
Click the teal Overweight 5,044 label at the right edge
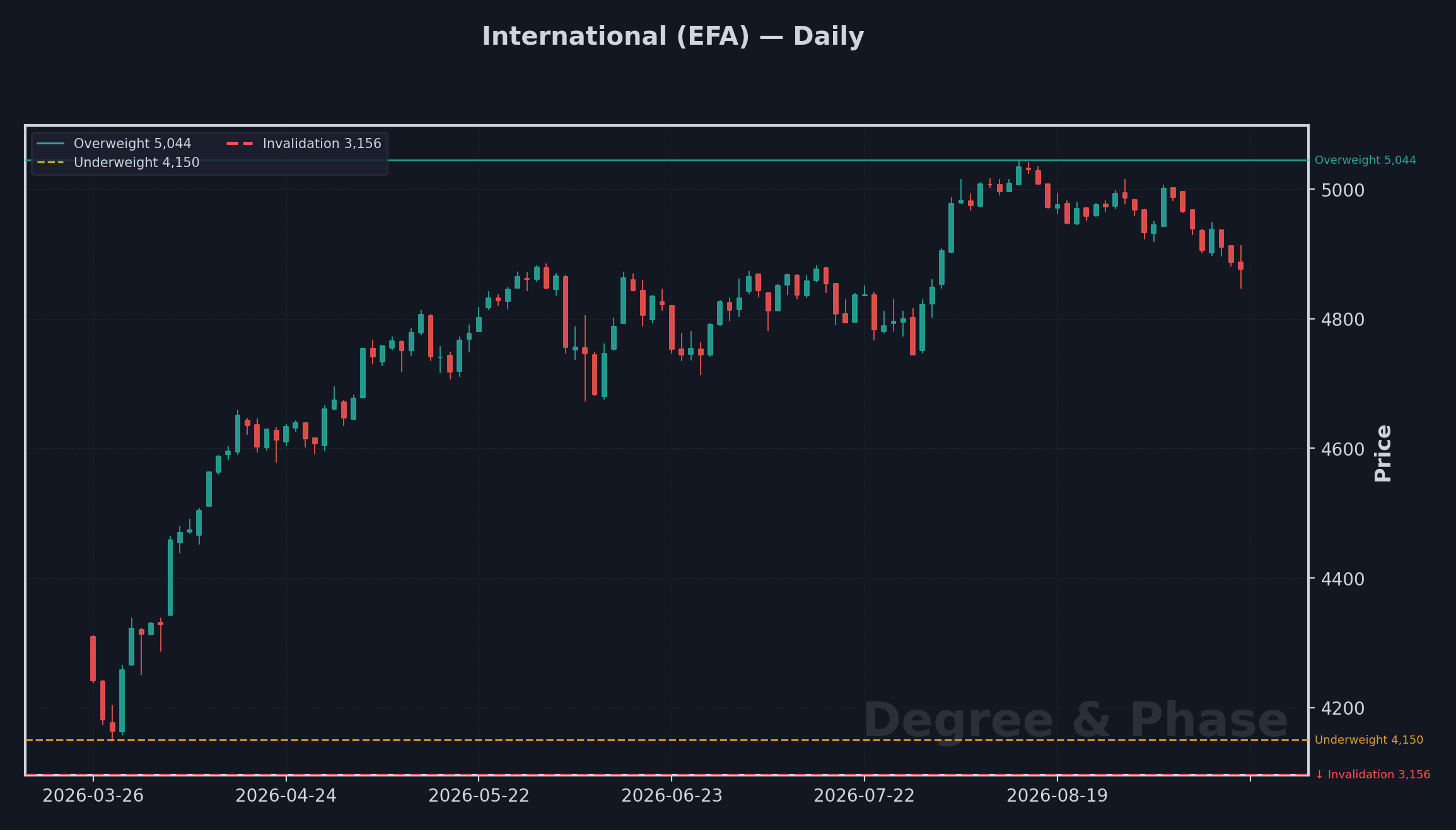coord(1365,160)
